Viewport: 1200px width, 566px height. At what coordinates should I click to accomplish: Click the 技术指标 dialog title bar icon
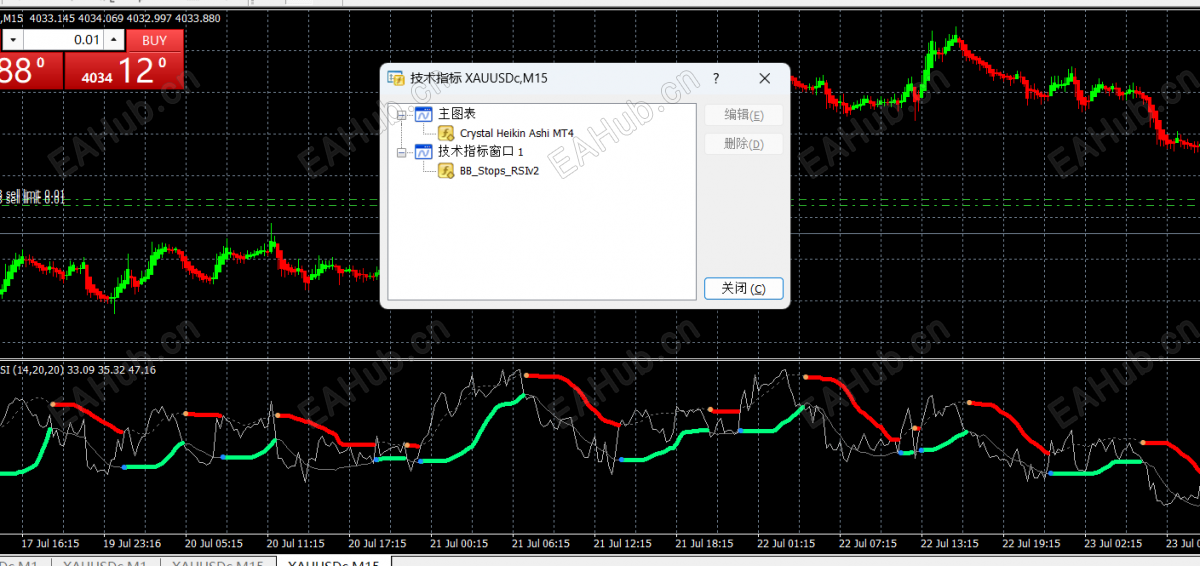(x=396, y=78)
